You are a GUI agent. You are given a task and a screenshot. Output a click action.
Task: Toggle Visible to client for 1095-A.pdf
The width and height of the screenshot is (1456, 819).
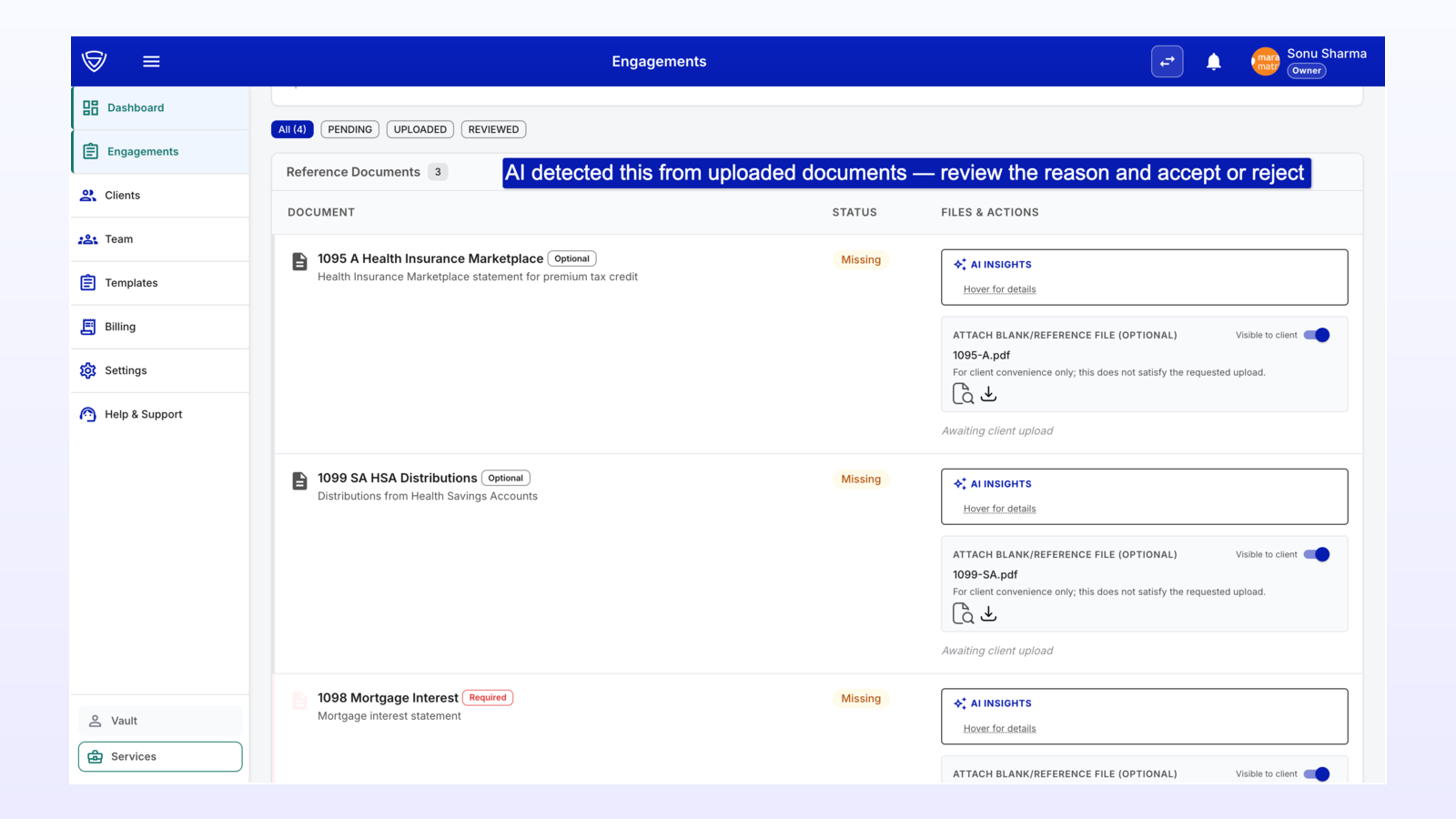1317,335
